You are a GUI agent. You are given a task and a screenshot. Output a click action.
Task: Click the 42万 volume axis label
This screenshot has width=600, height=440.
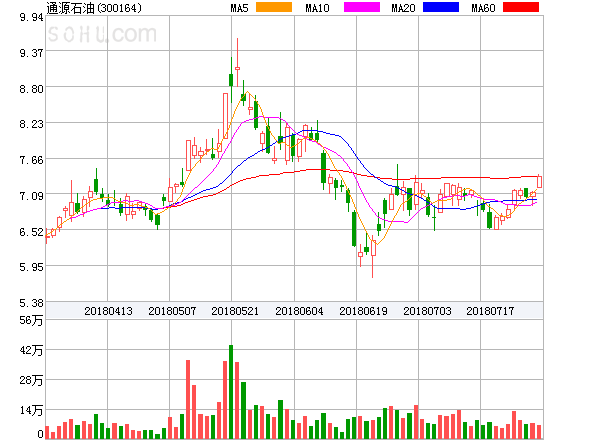(x=31, y=350)
